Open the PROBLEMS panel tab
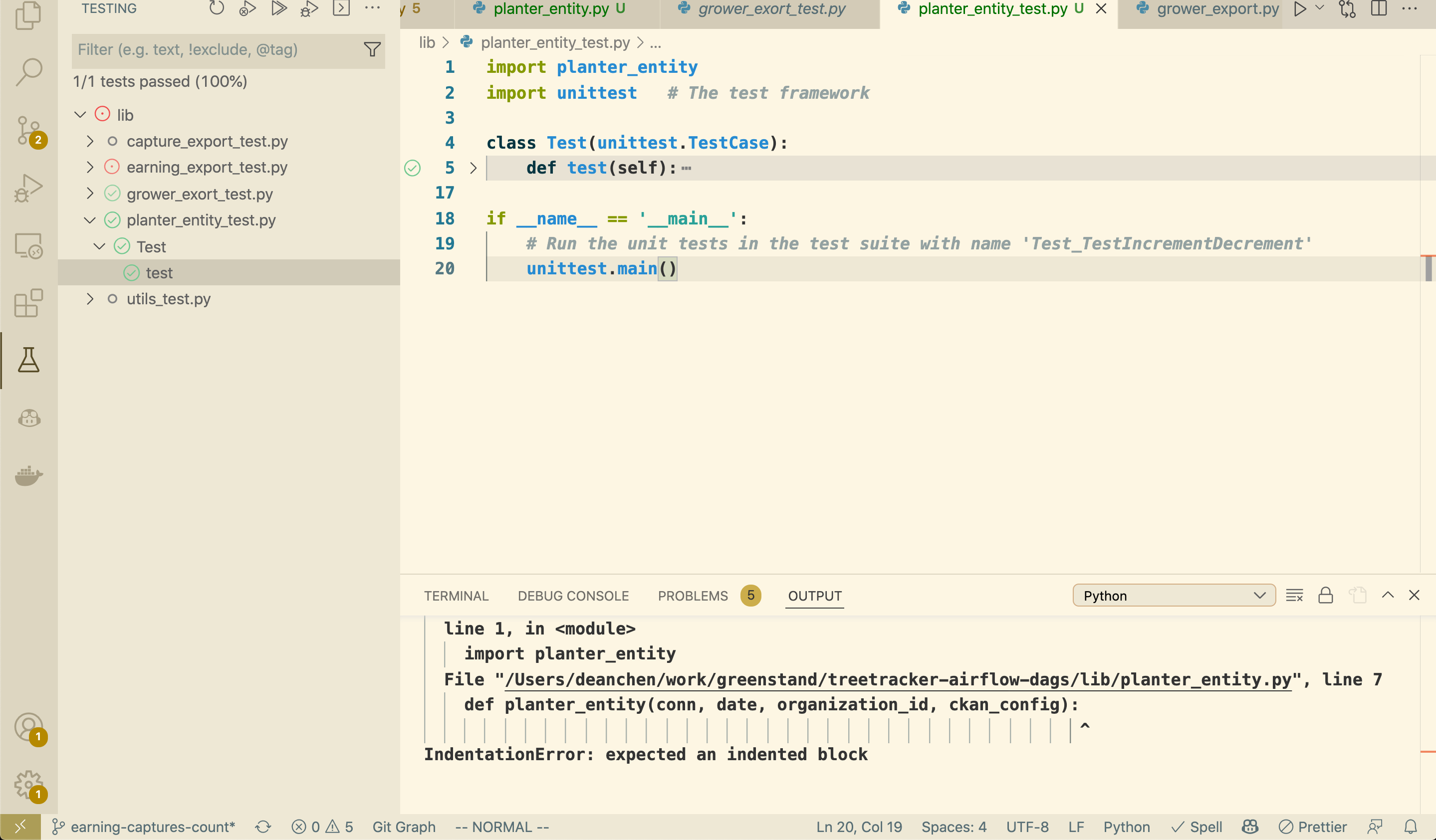 [709, 596]
